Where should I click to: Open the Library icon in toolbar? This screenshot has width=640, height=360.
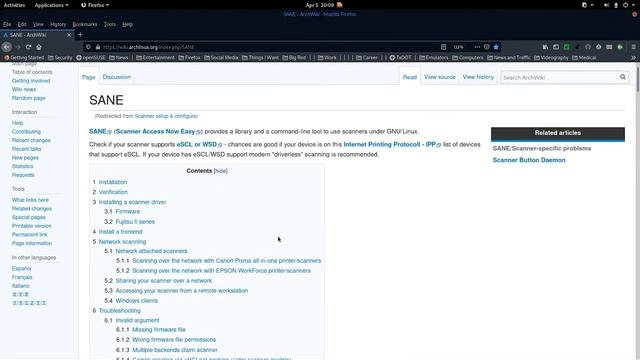pyautogui.click(x=545, y=47)
